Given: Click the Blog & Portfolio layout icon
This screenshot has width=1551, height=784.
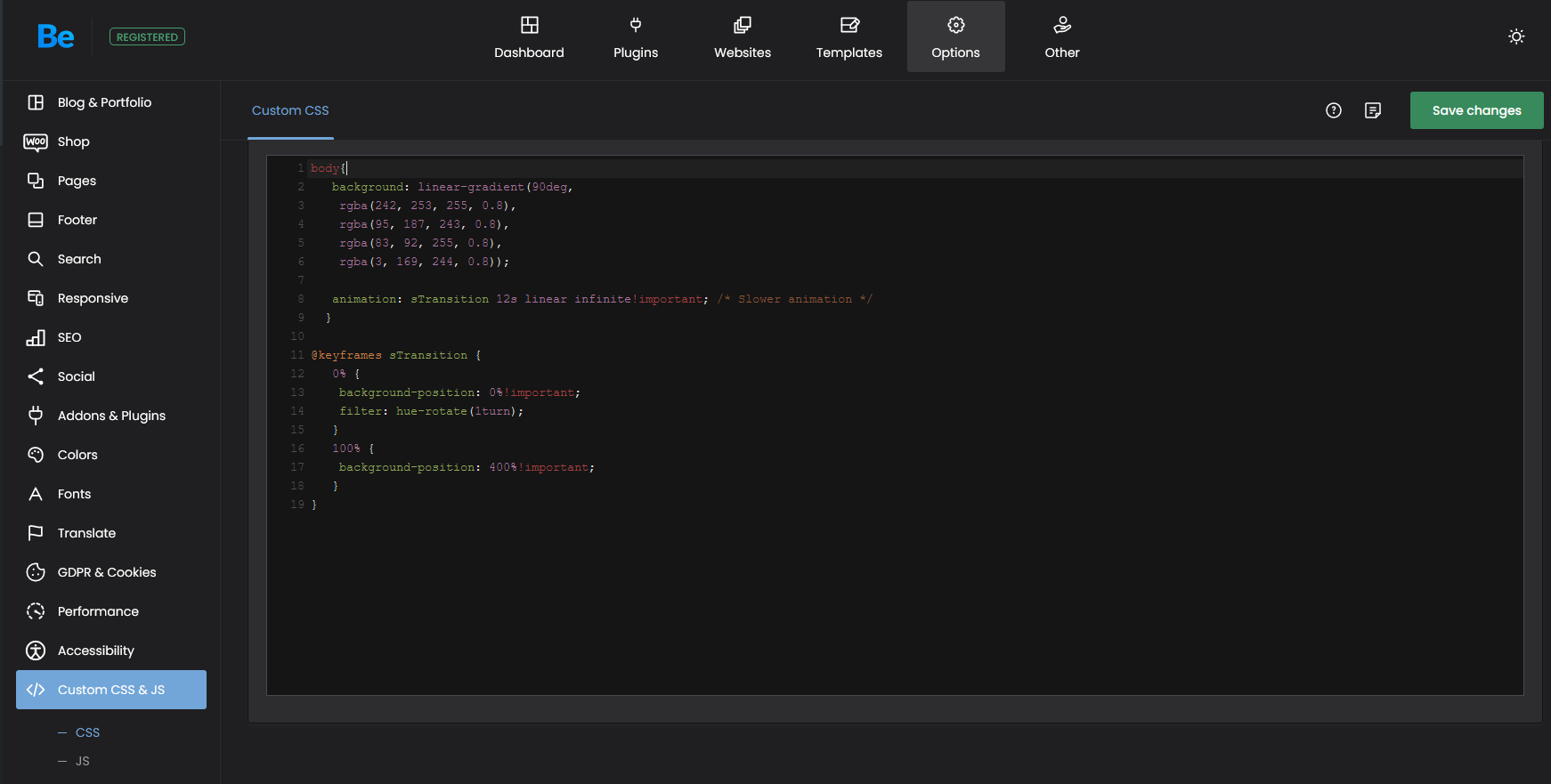Looking at the screenshot, I should pyautogui.click(x=36, y=102).
